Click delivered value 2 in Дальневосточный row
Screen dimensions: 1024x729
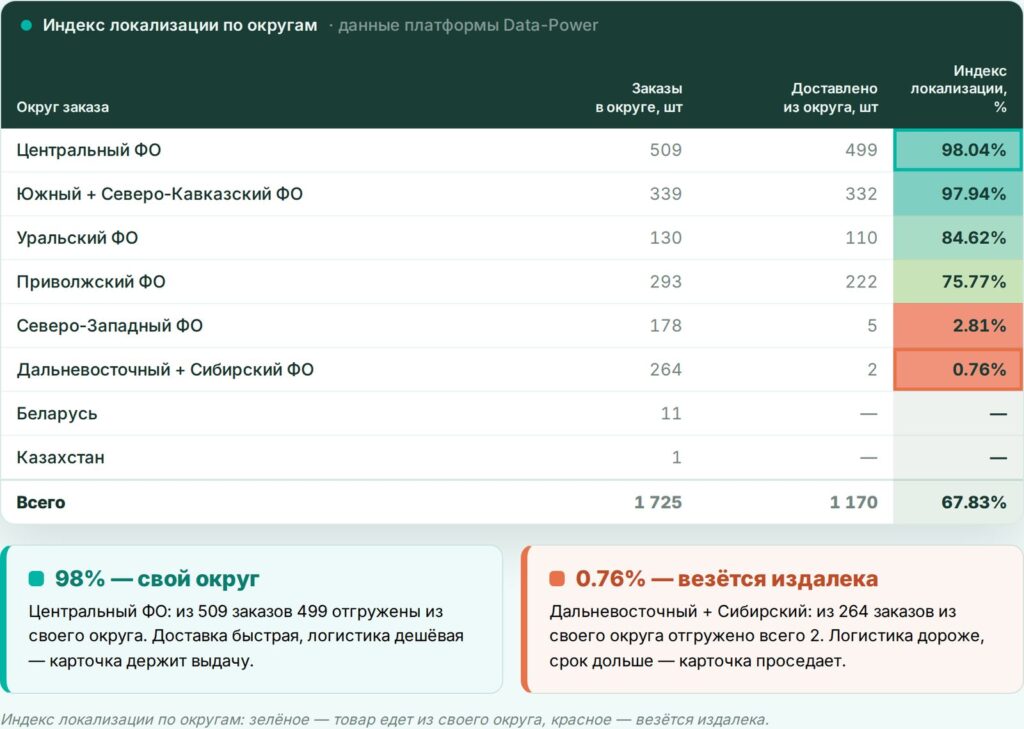coord(872,369)
